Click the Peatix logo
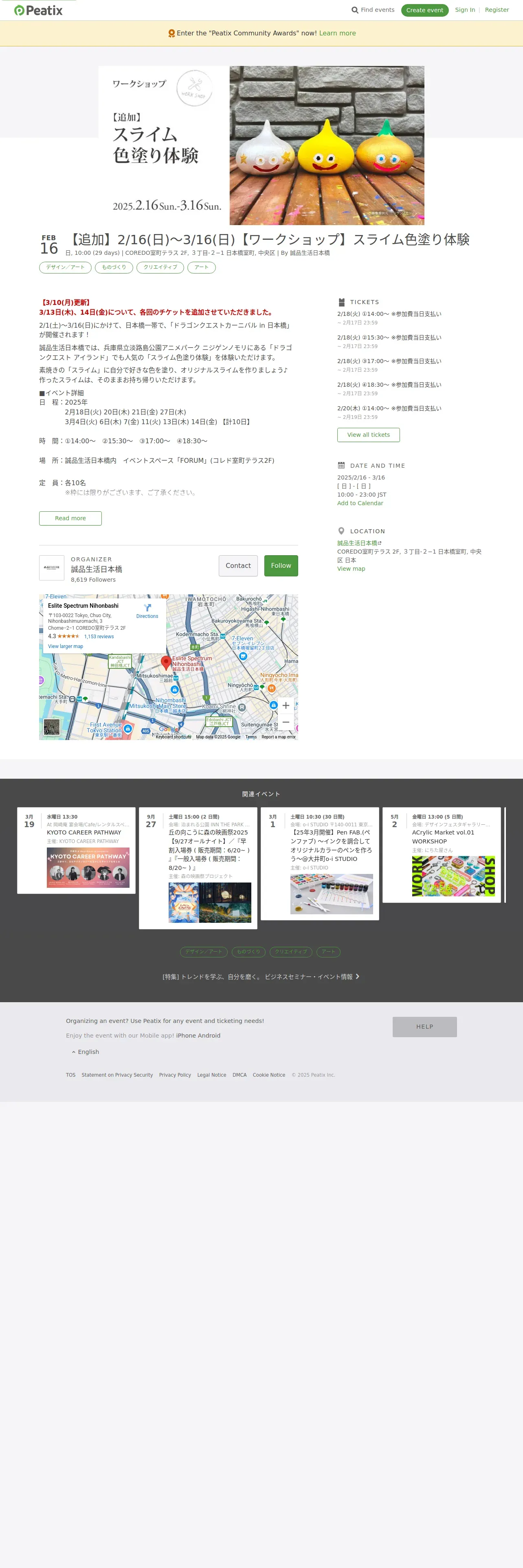 pyautogui.click(x=38, y=10)
